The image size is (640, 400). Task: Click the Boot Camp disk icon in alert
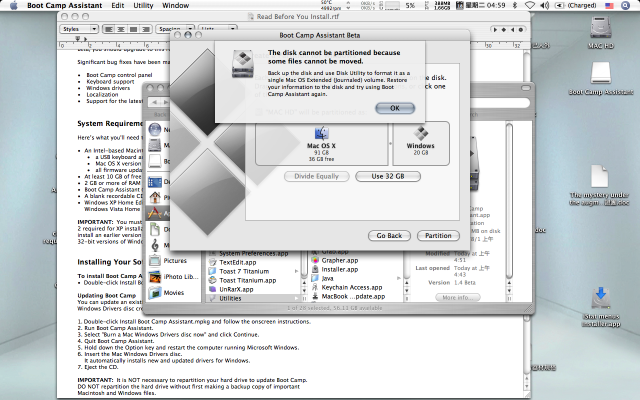[243, 64]
